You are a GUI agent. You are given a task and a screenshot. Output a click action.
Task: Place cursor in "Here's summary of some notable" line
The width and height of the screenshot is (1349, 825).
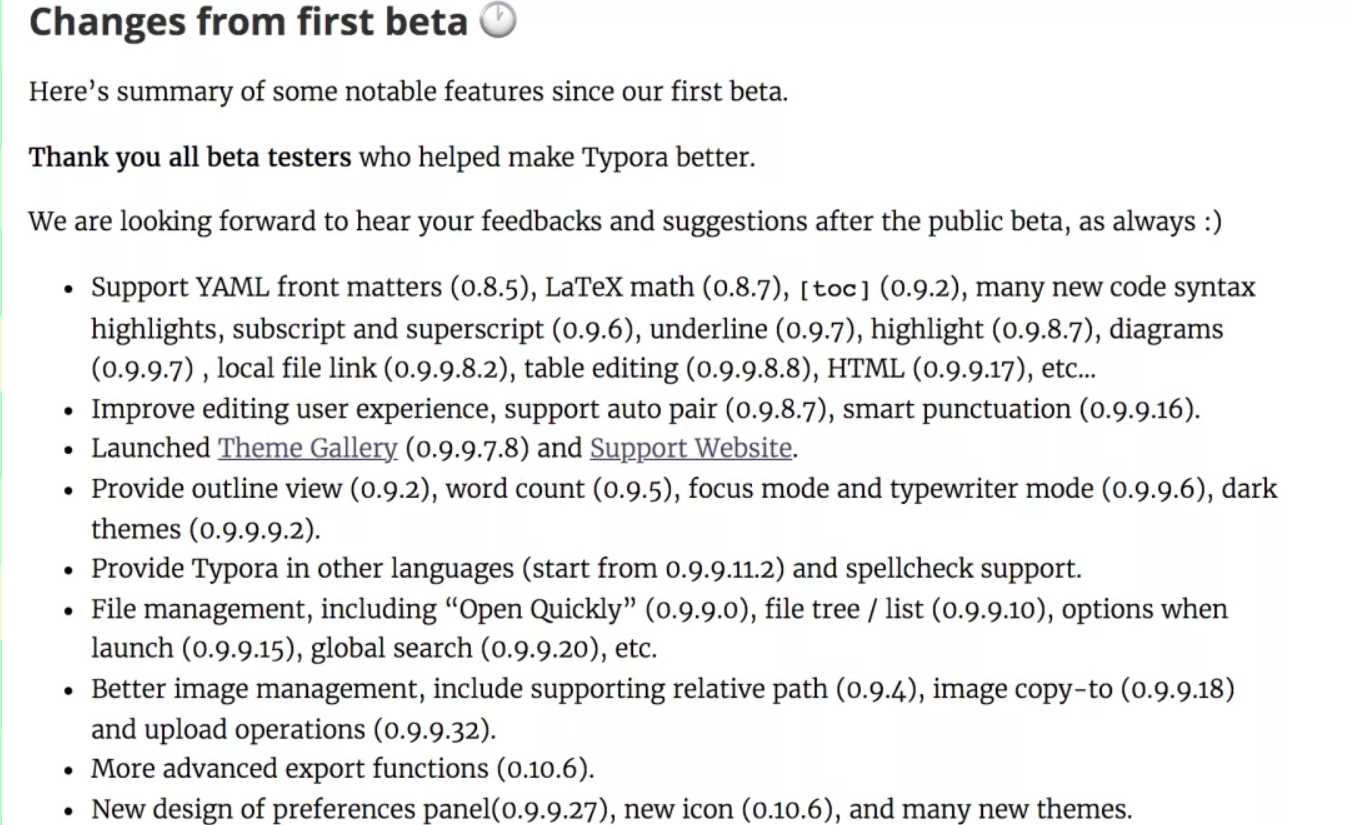pyautogui.click(x=408, y=92)
